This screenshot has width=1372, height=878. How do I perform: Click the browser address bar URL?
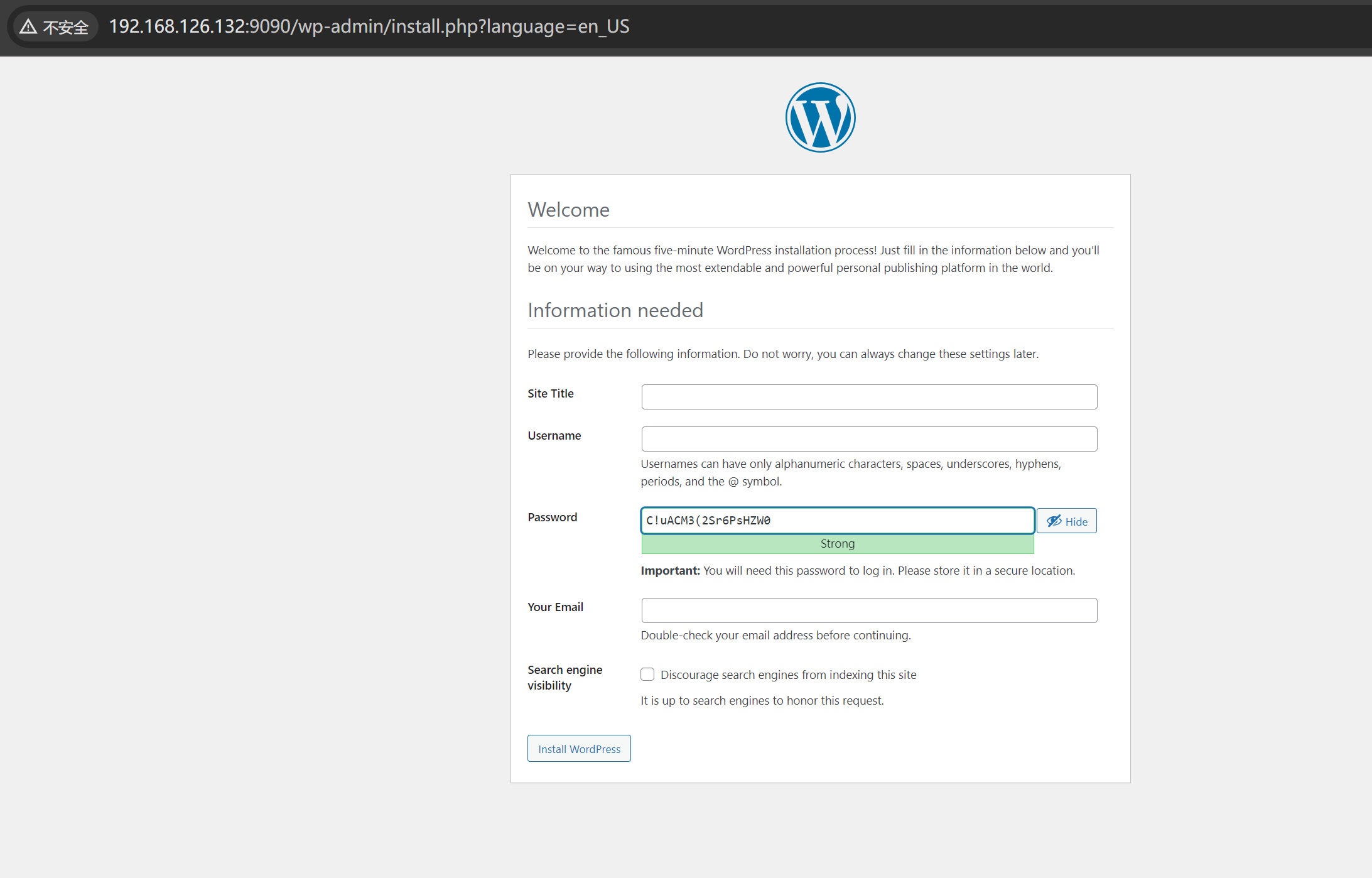369,26
